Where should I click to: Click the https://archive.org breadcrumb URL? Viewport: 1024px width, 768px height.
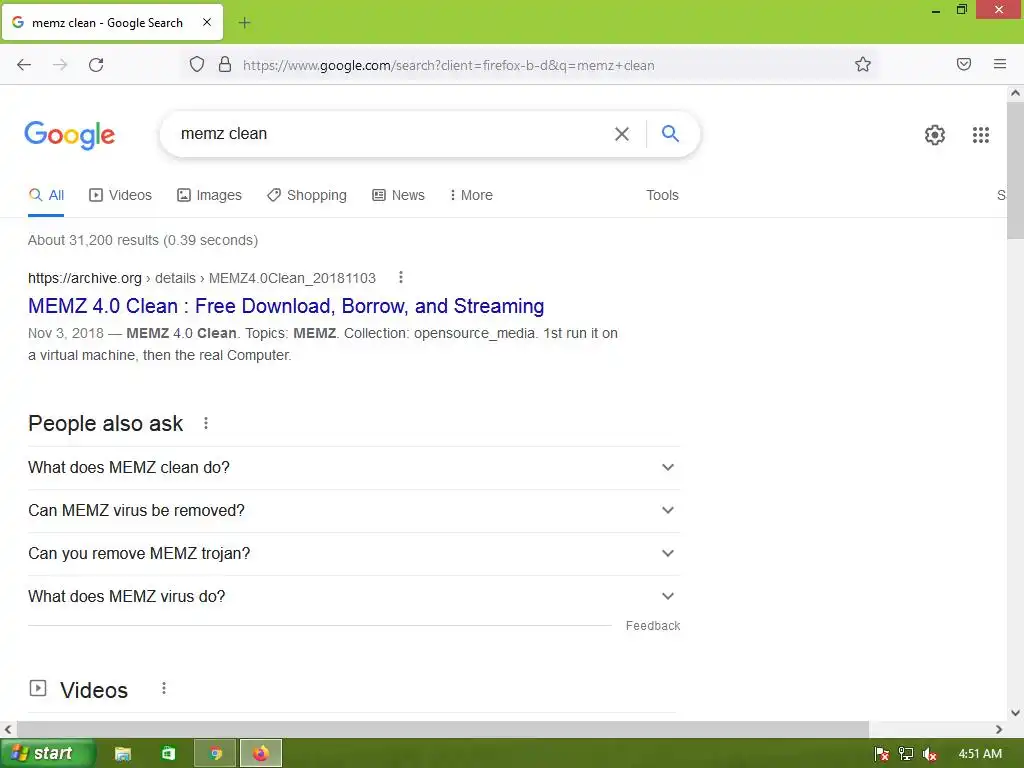pos(85,278)
